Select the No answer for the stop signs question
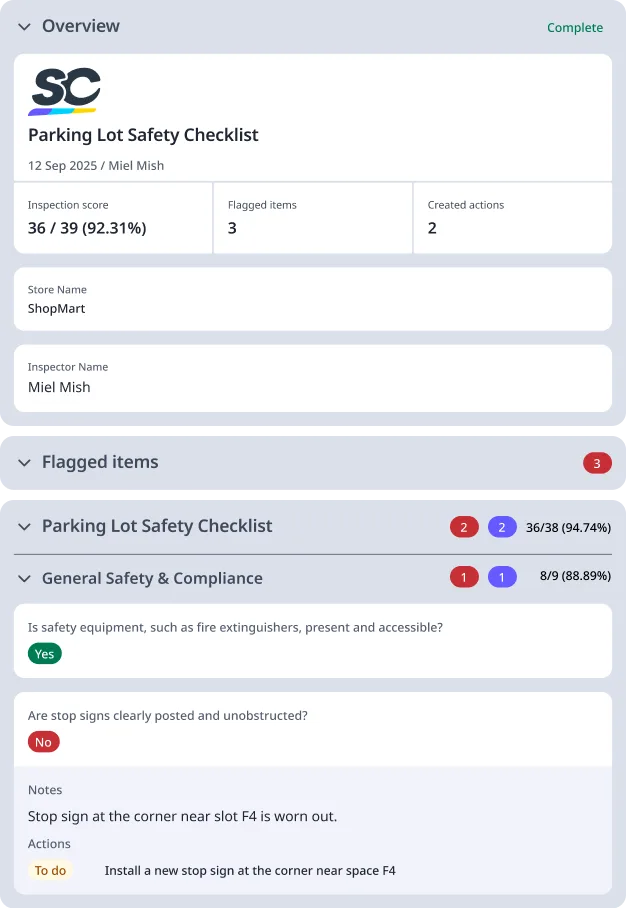The height and width of the screenshot is (908, 626). coord(43,742)
